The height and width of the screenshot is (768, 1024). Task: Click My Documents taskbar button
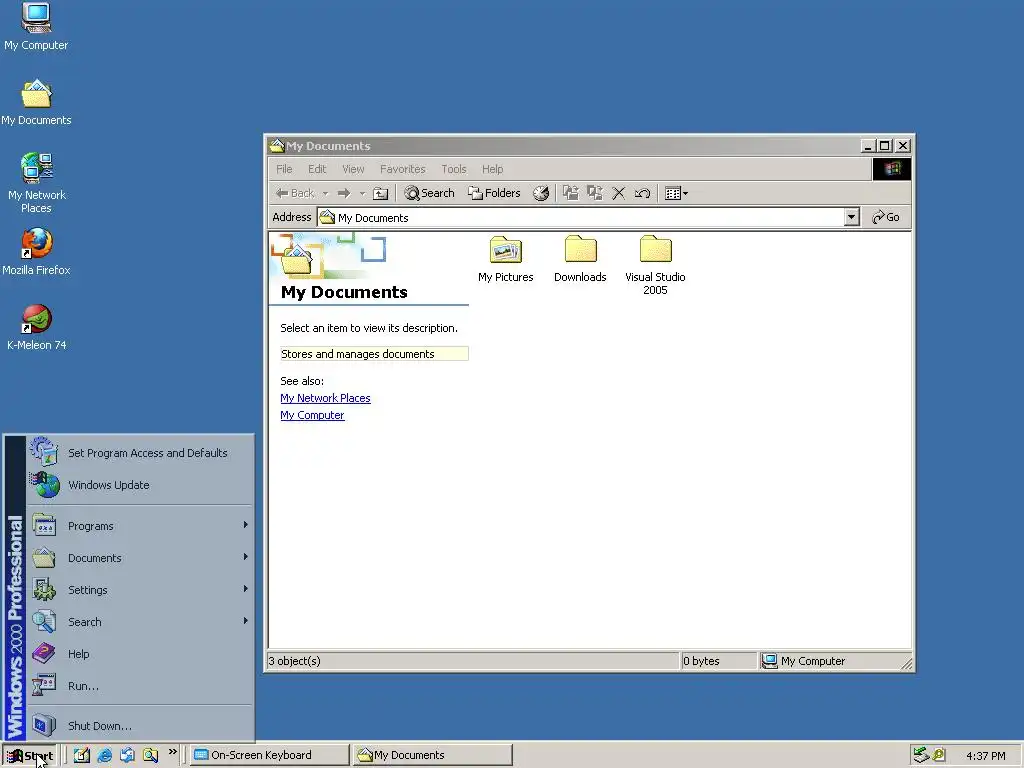[432, 755]
